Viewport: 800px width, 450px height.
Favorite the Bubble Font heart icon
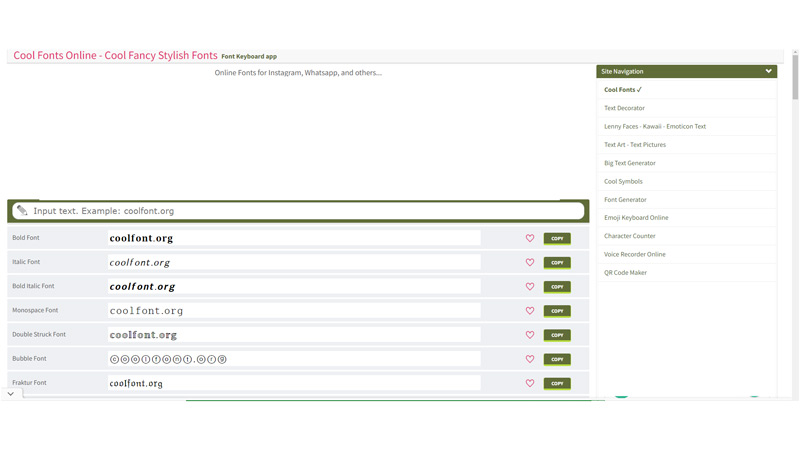click(530, 359)
